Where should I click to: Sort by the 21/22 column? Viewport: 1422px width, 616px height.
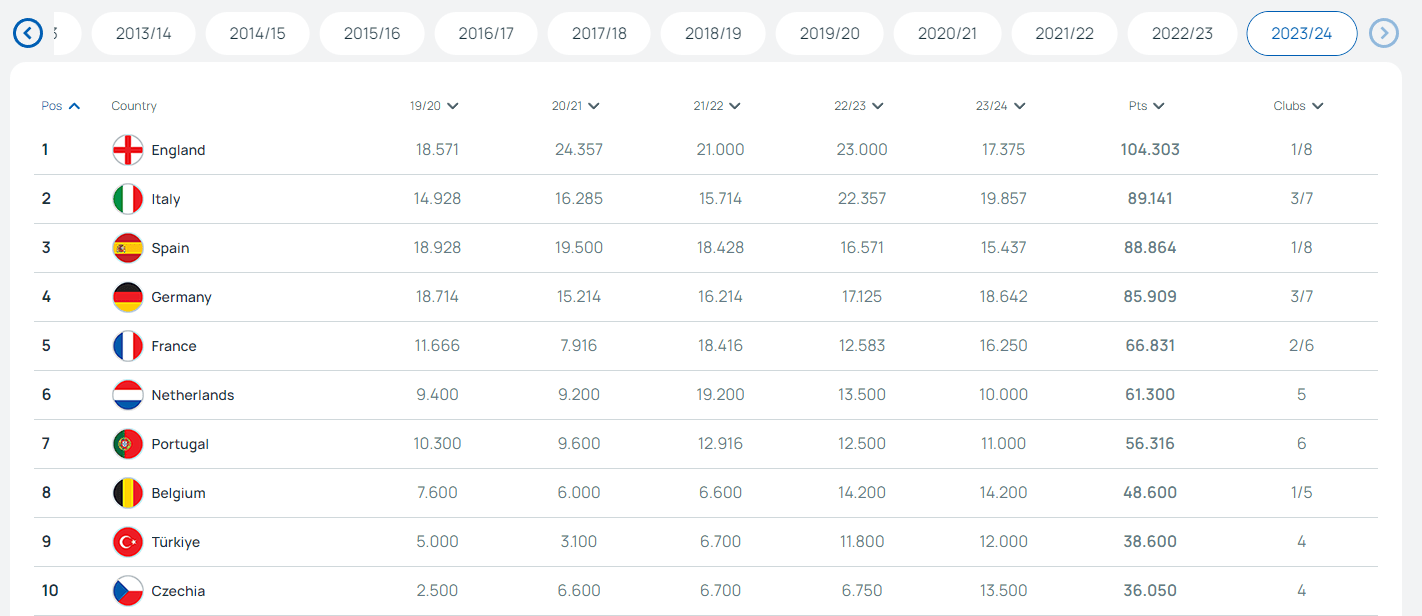[717, 106]
